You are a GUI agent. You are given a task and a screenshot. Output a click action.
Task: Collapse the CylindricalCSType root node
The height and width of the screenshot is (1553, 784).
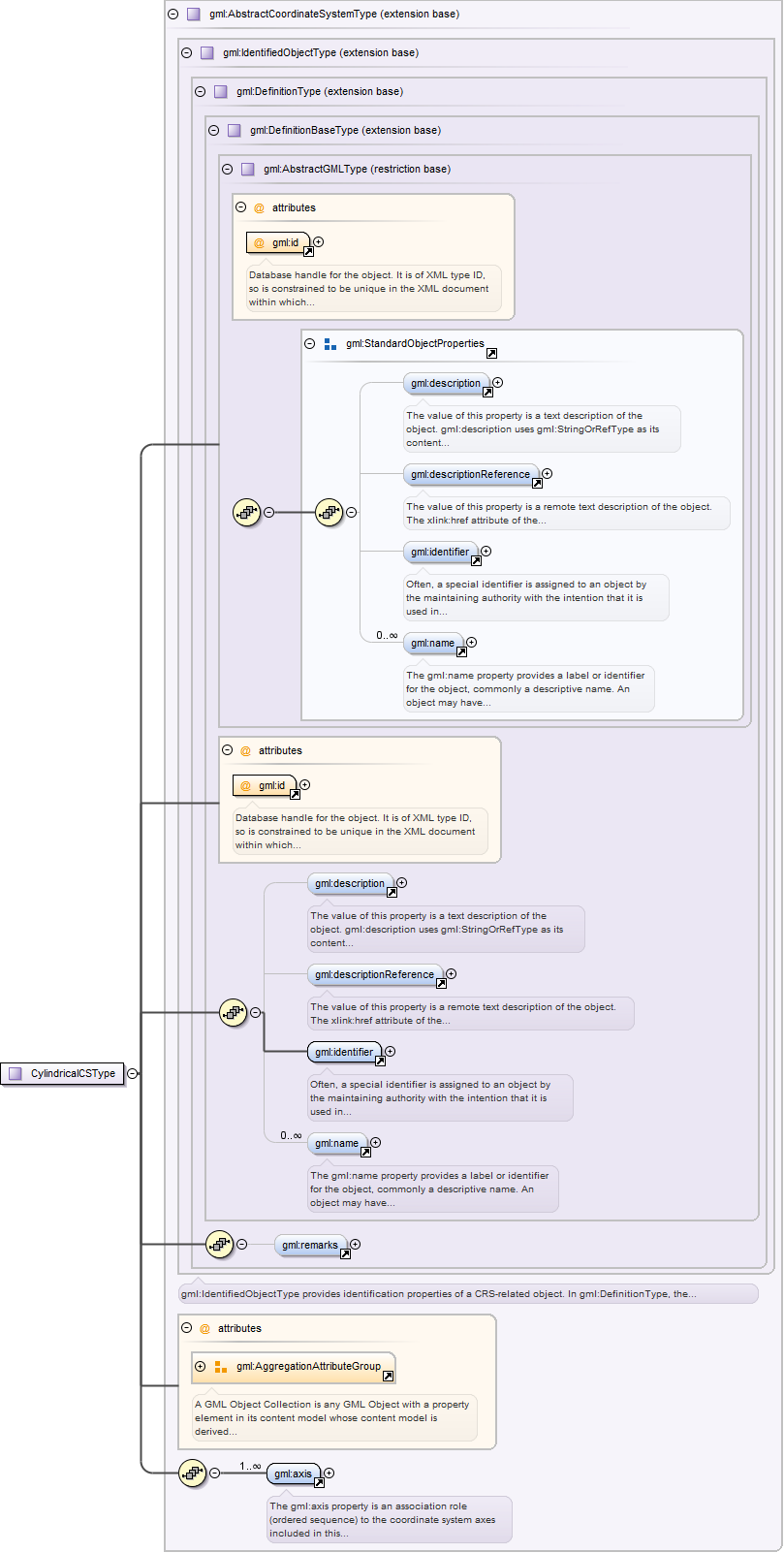pos(133,1073)
